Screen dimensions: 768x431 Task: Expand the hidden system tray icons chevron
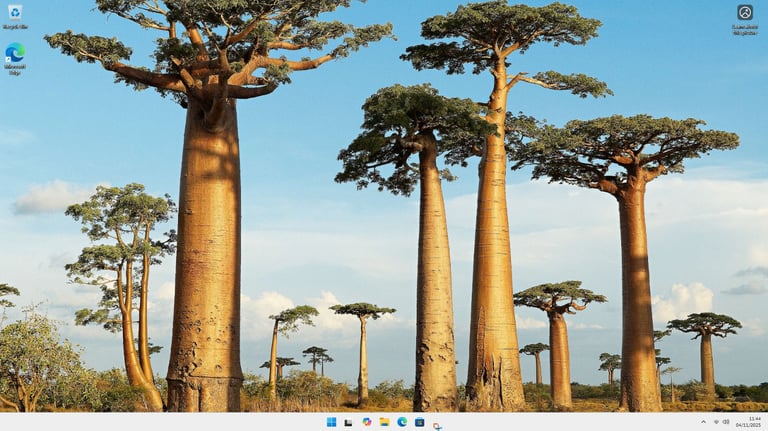703,422
